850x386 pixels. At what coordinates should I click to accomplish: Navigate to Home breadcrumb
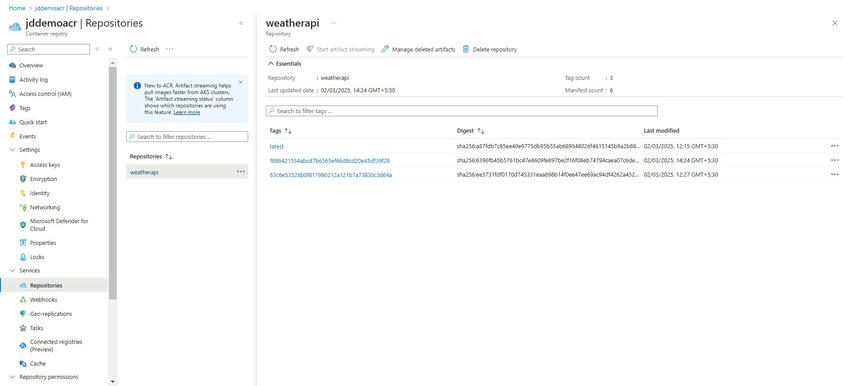17,8
